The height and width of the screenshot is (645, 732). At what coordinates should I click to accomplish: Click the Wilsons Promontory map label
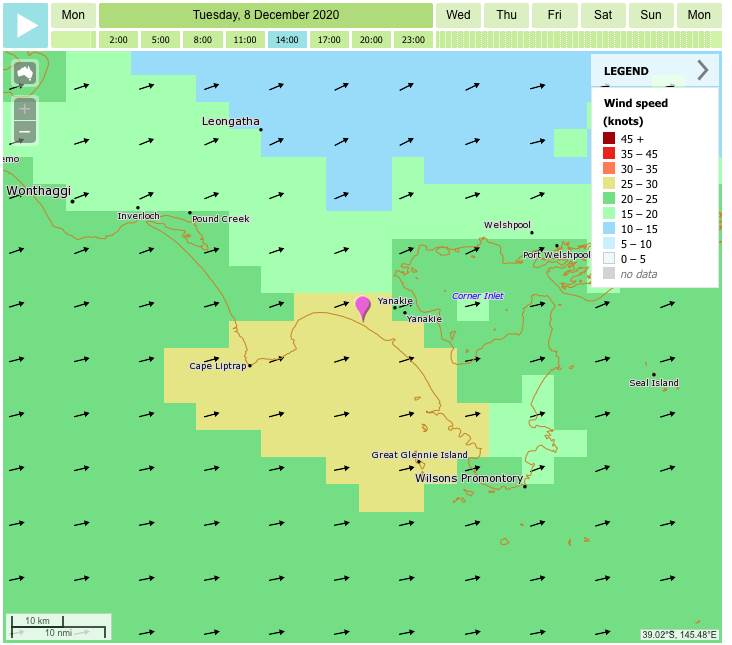[x=469, y=478]
